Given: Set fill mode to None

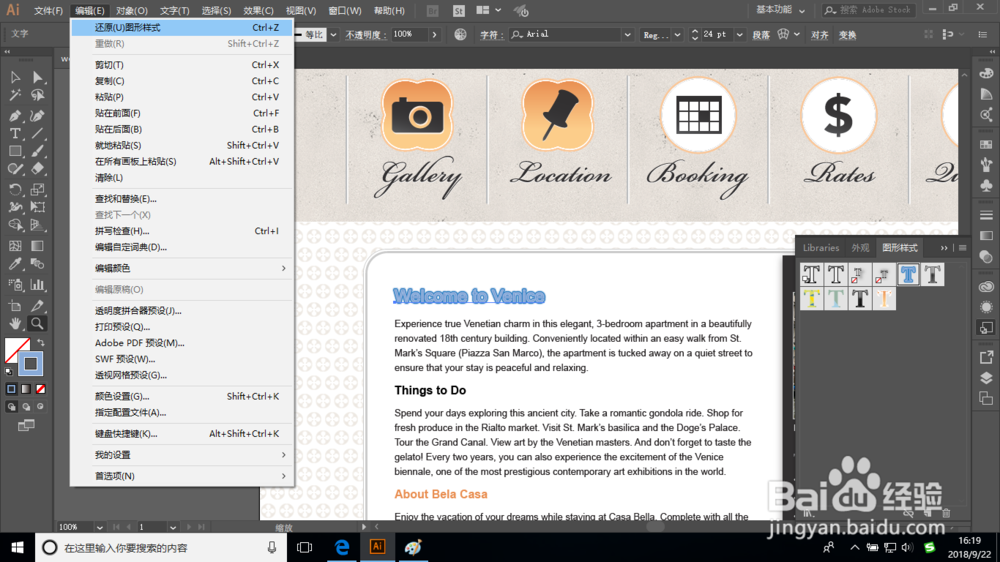Looking at the screenshot, I should [x=41, y=389].
